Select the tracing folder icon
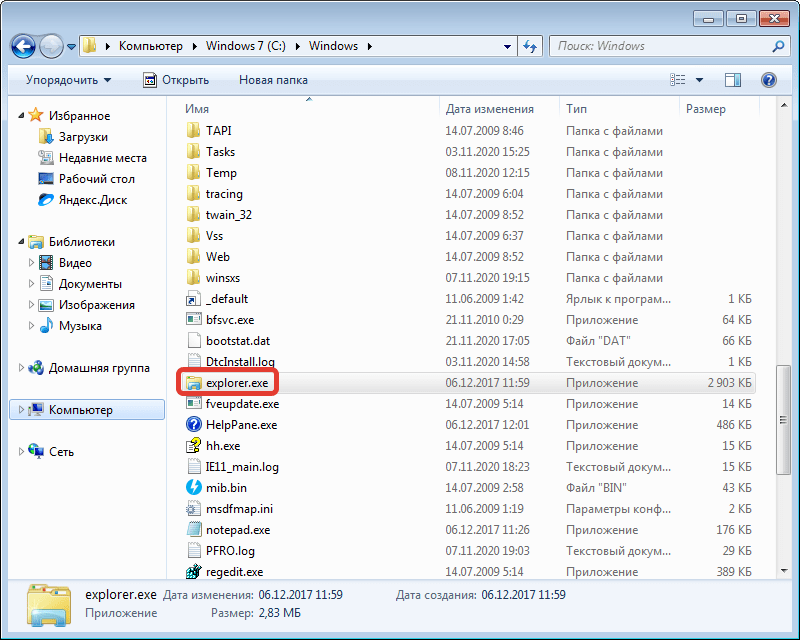This screenshot has width=800, height=640. pos(193,193)
